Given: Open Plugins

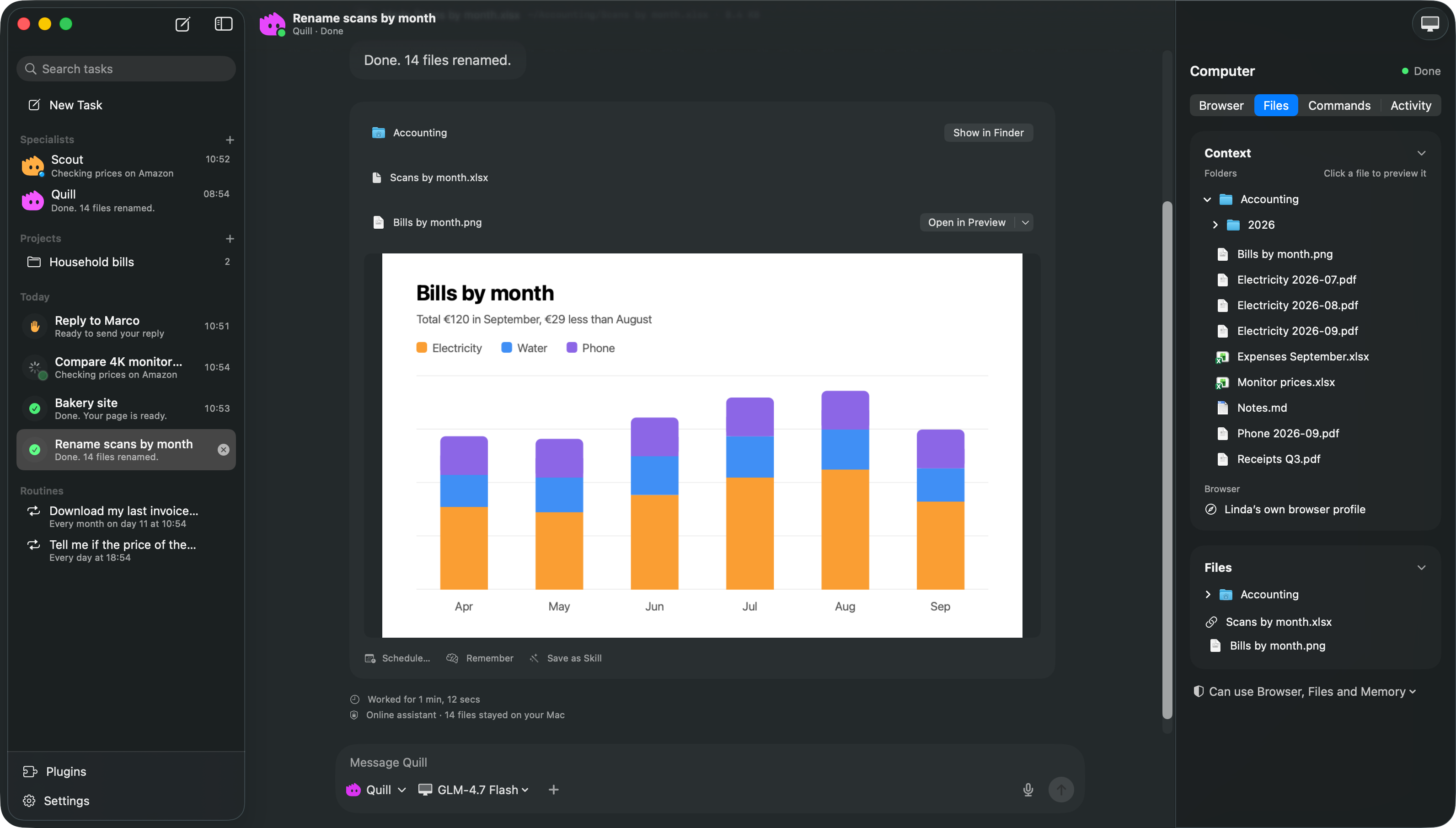Looking at the screenshot, I should coord(54,772).
